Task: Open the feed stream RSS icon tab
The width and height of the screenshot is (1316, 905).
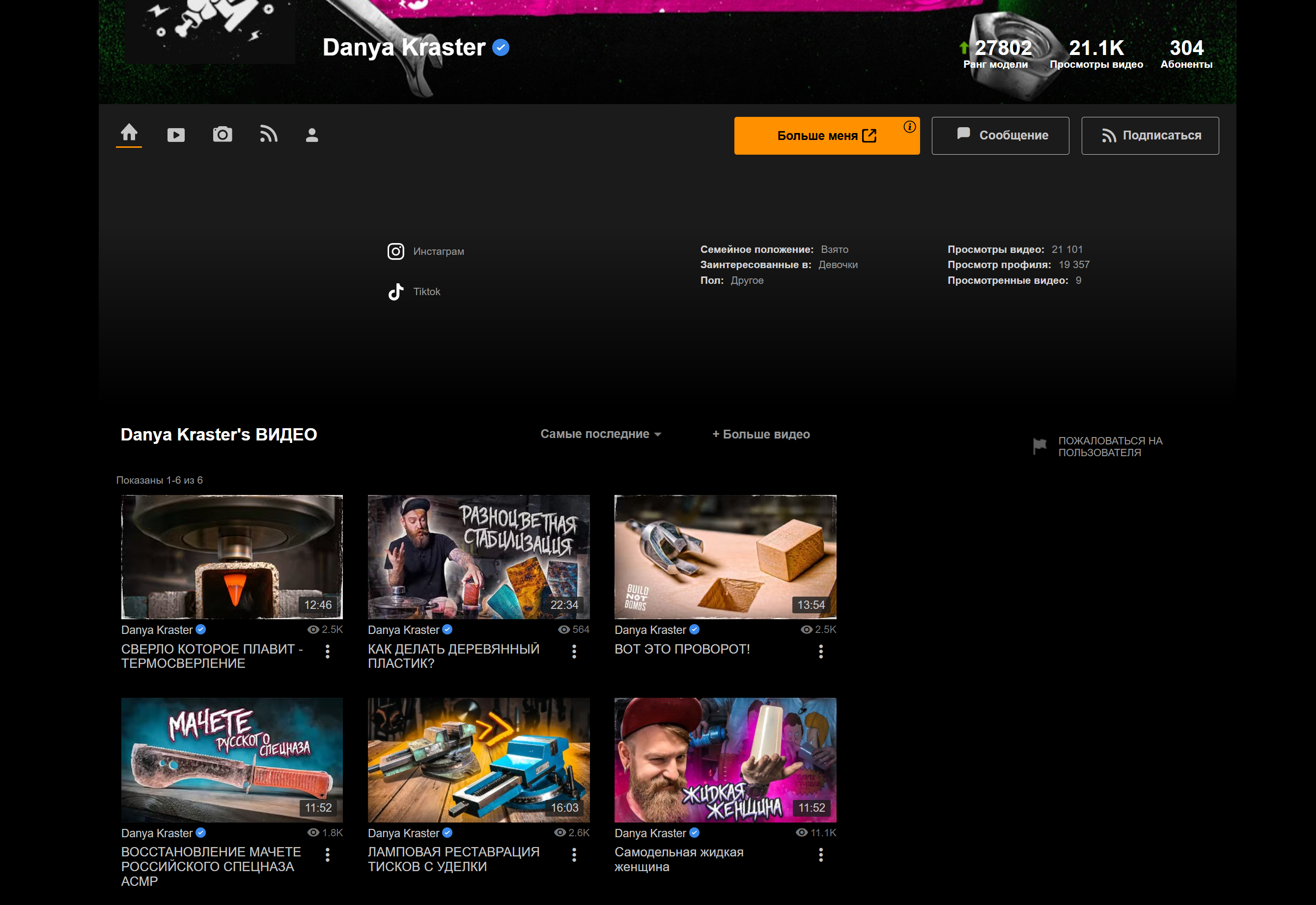Action: (x=268, y=135)
